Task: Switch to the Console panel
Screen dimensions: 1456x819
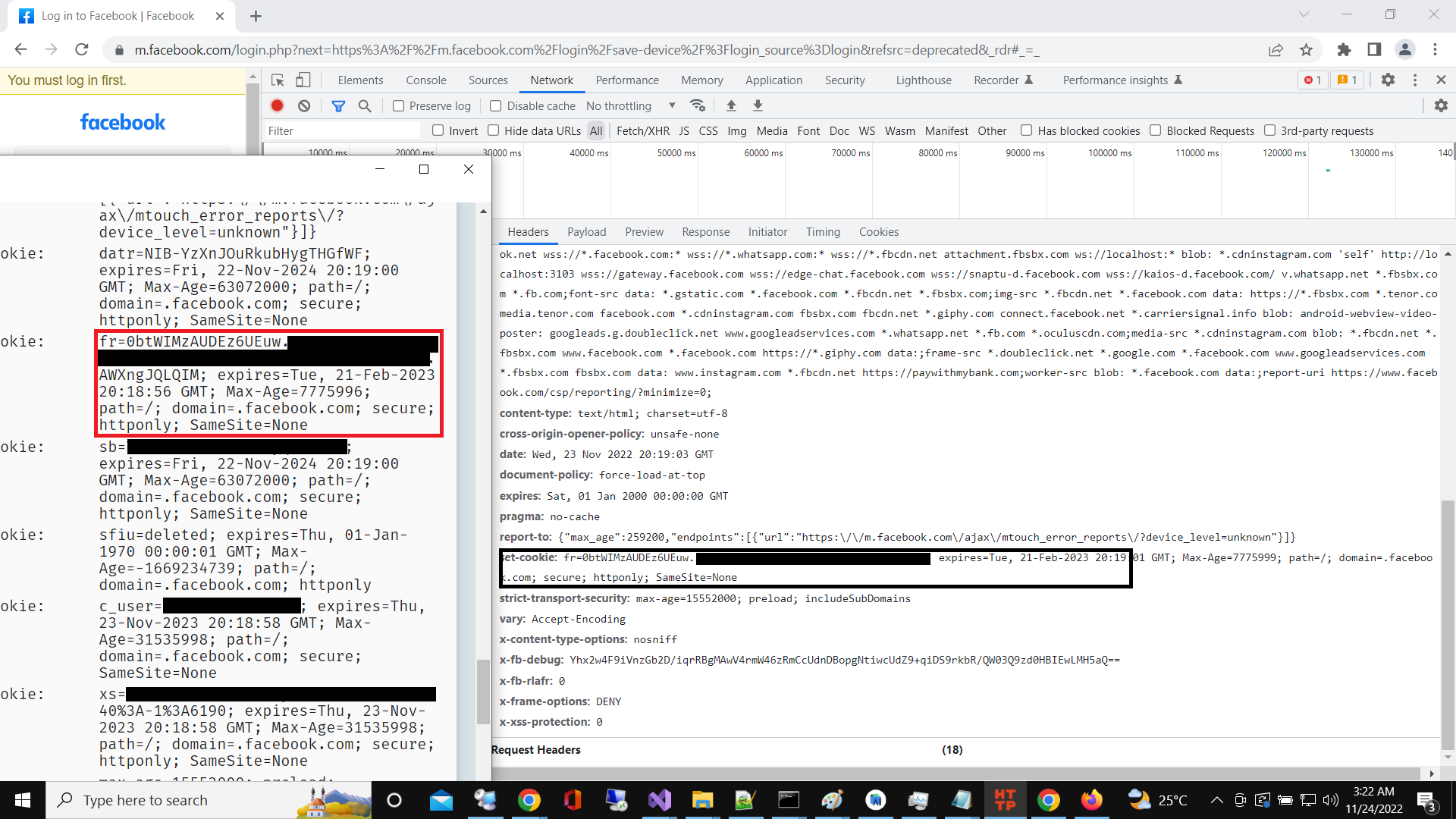Action: click(426, 80)
